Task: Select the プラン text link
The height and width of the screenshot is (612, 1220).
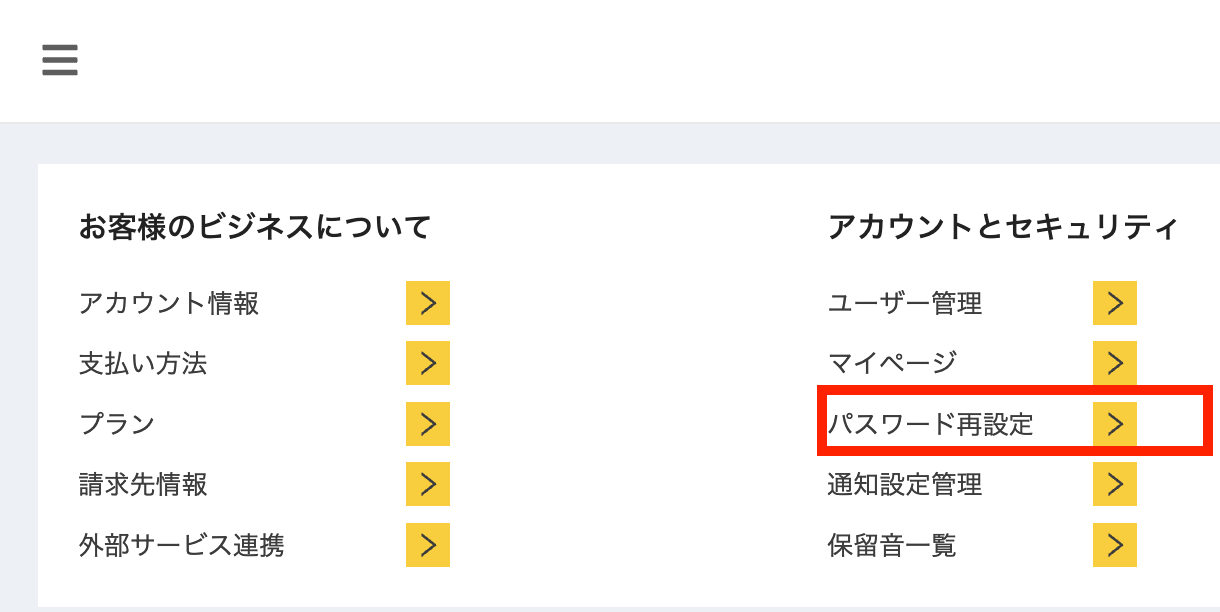Action: [117, 424]
